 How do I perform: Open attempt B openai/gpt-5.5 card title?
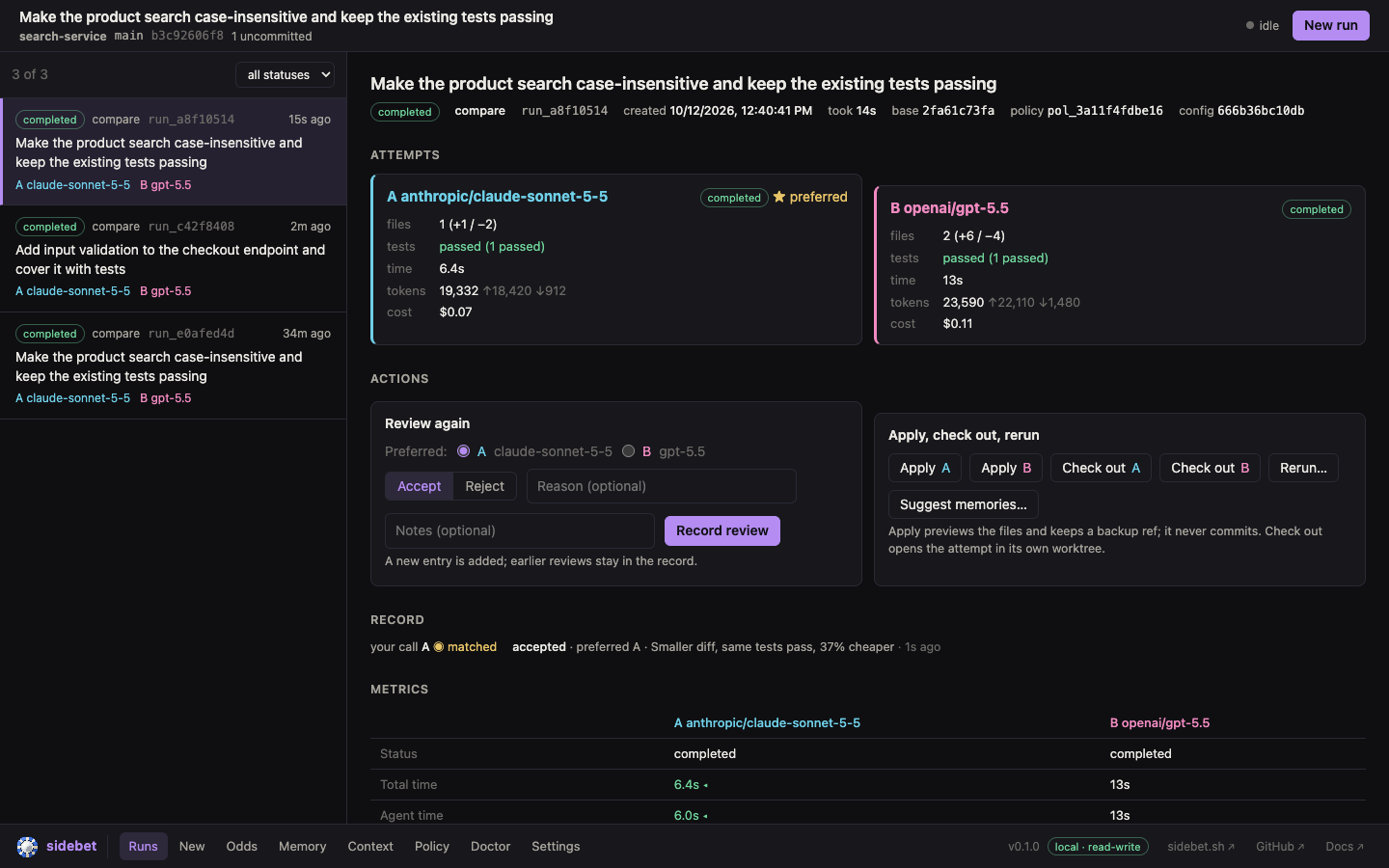pos(949,208)
